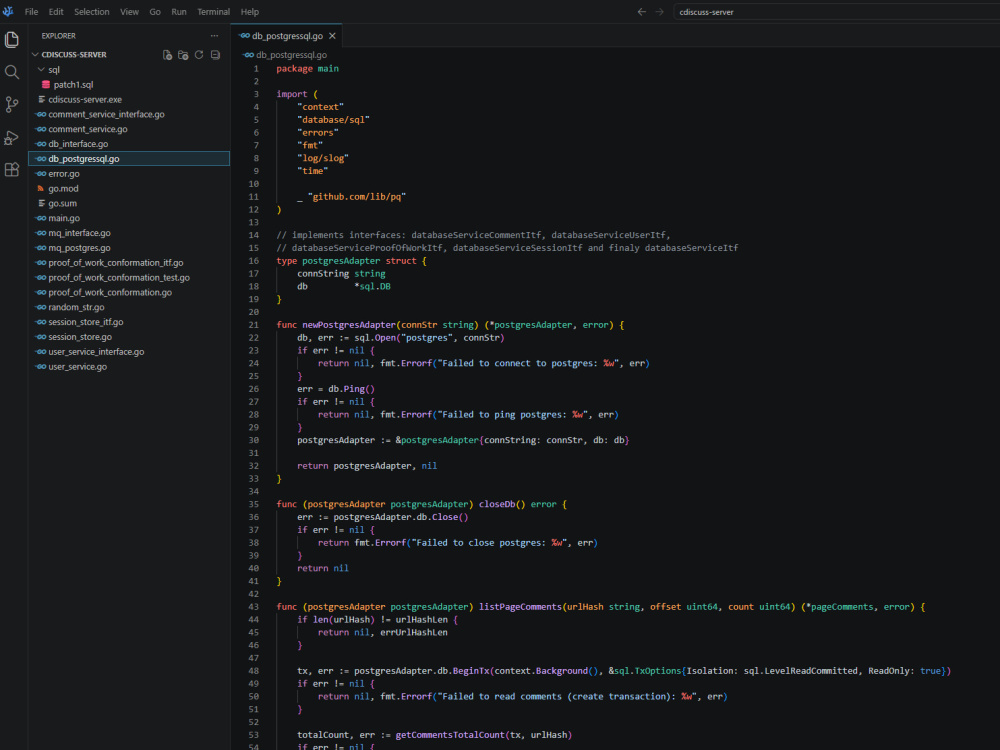Click the "github.com/lib/pq" import string
The image size is (1000, 750).
click(357, 196)
